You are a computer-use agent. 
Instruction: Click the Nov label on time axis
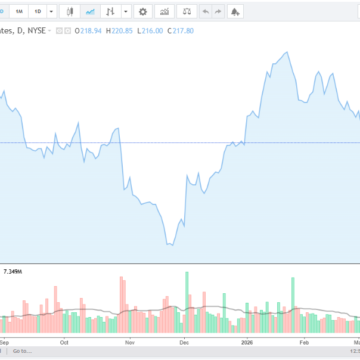coord(130,342)
